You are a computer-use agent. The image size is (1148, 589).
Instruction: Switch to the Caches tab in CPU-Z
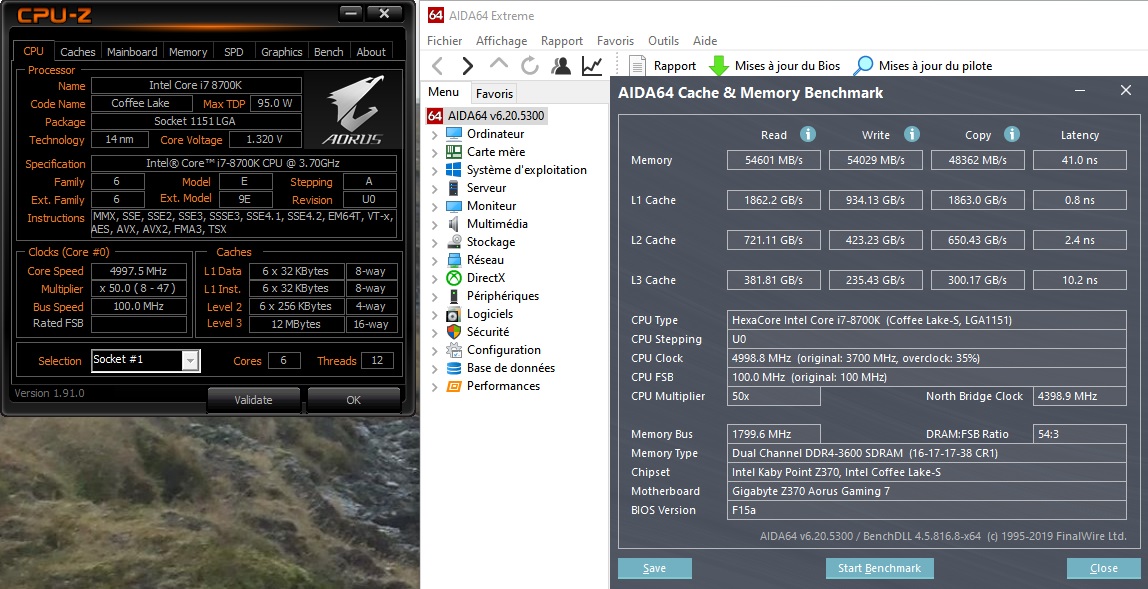[x=78, y=52]
